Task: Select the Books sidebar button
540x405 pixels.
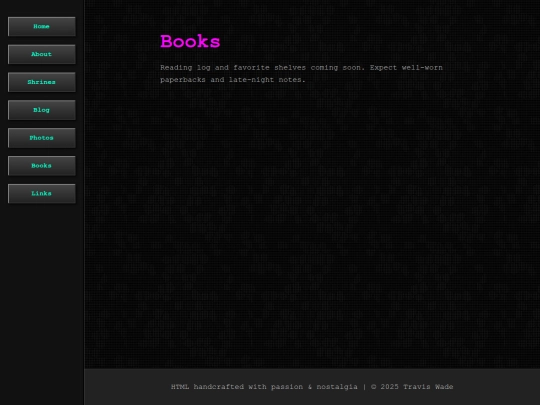Action: [x=42, y=166]
